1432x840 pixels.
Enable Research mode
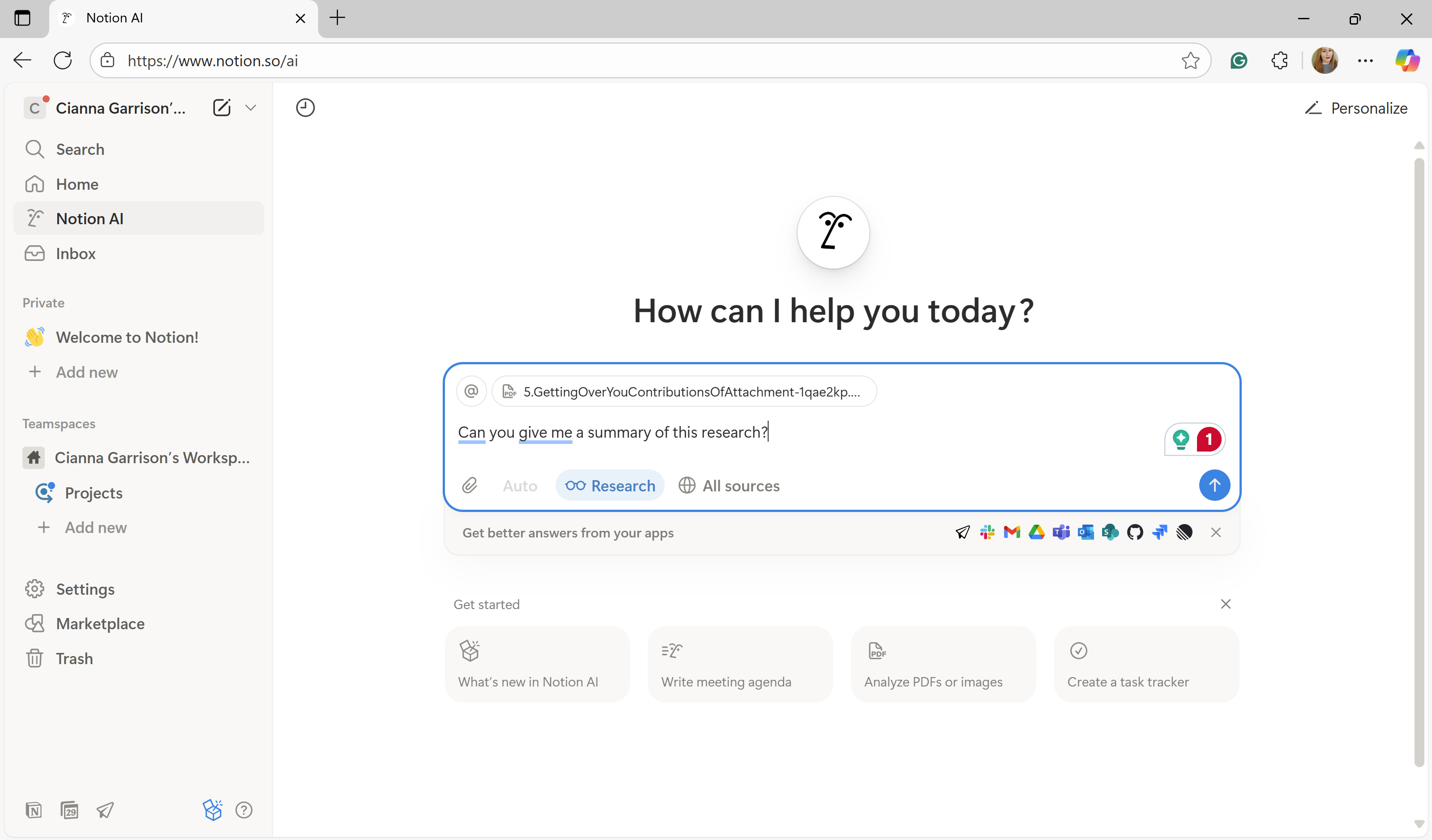click(x=610, y=486)
